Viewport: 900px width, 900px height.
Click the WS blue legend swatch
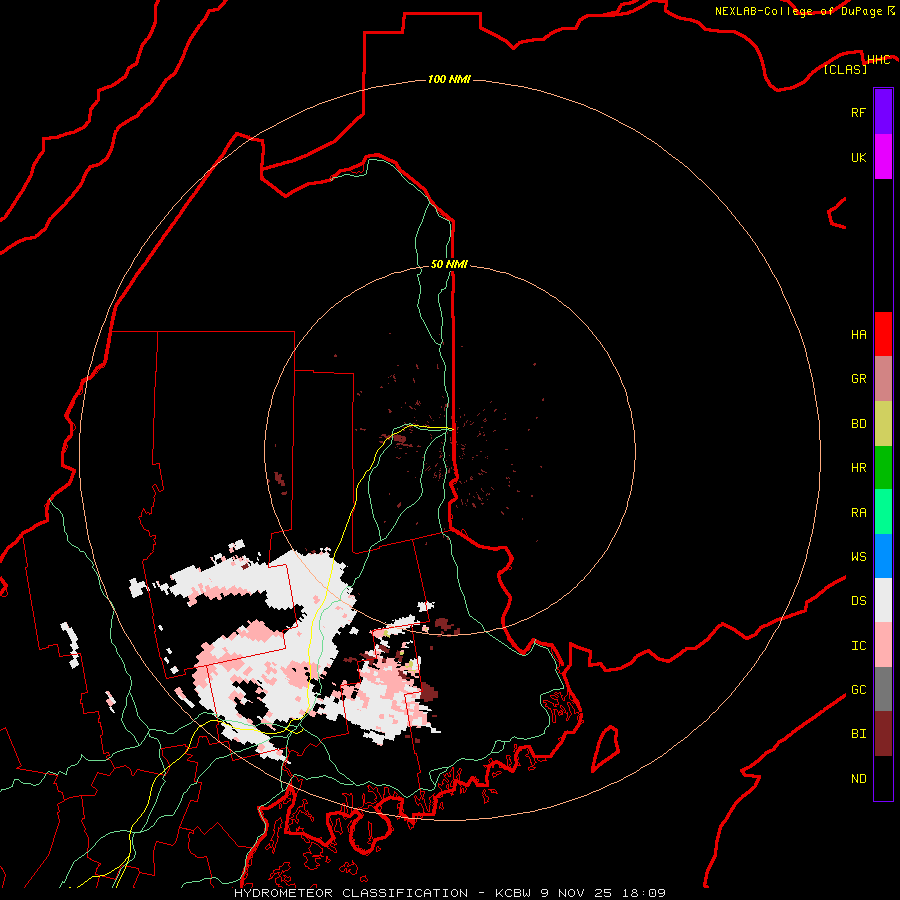[883, 556]
